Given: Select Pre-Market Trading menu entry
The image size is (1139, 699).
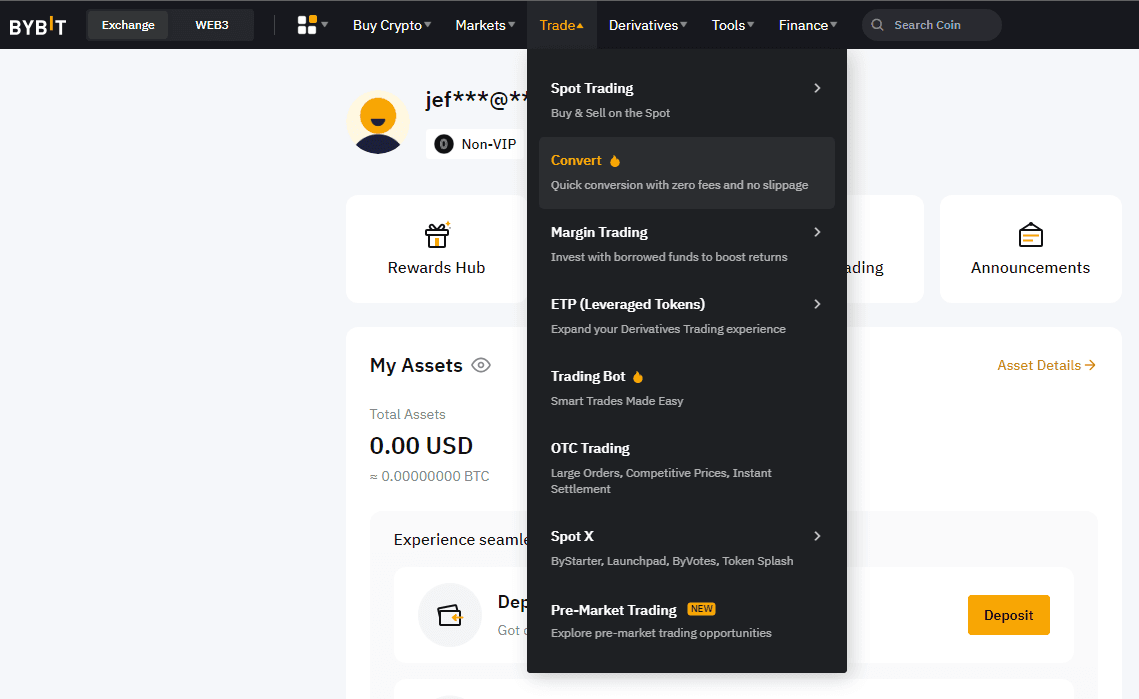Looking at the screenshot, I should click(x=686, y=621).
